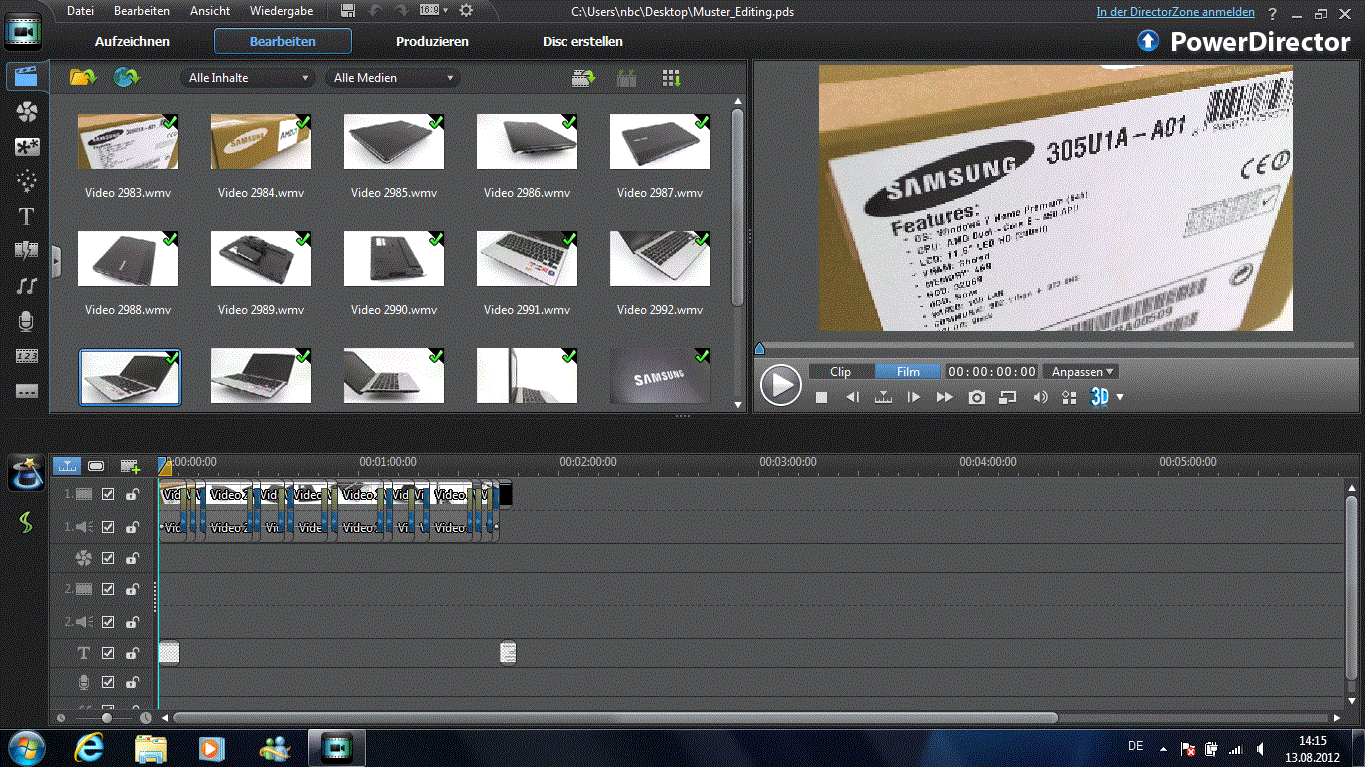Viewport: 1365px width, 767px height.
Task: Stop playback with the square Stop button
Action: pyautogui.click(x=821, y=397)
